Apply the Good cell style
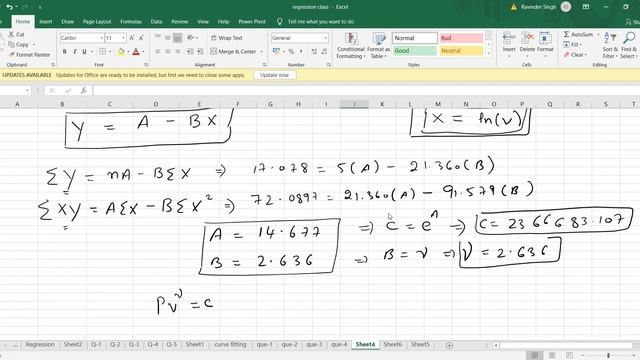 click(x=415, y=51)
